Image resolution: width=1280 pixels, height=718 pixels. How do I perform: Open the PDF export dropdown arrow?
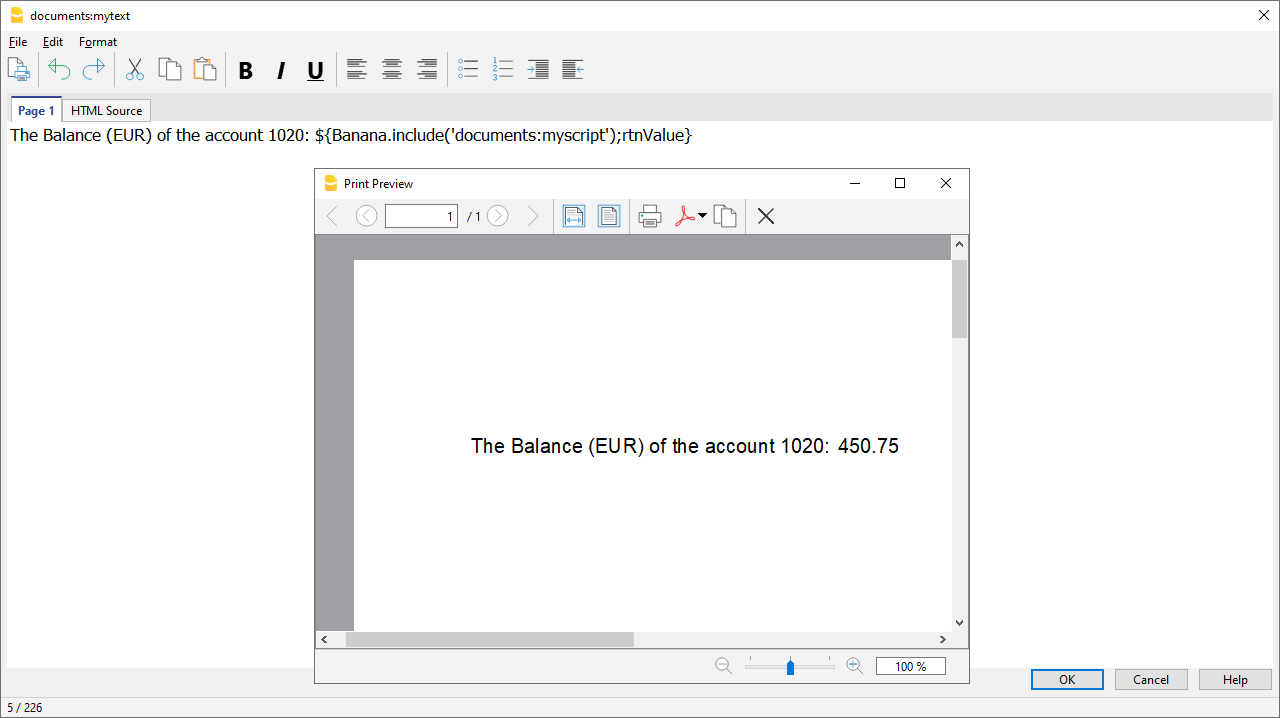pyautogui.click(x=702, y=216)
